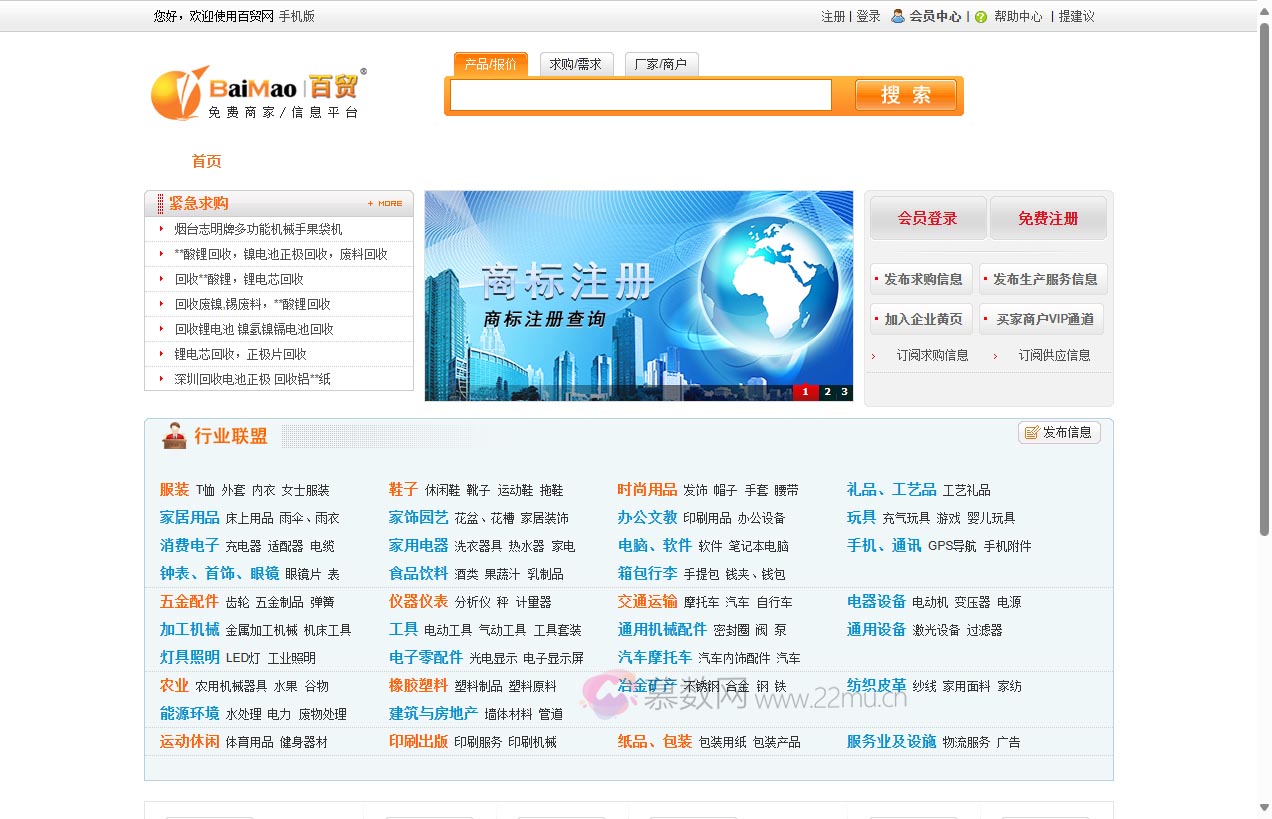This screenshot has width=1272, height=819.
Task: Open the 紧急求购 MORE link
Action: [385, 203]
